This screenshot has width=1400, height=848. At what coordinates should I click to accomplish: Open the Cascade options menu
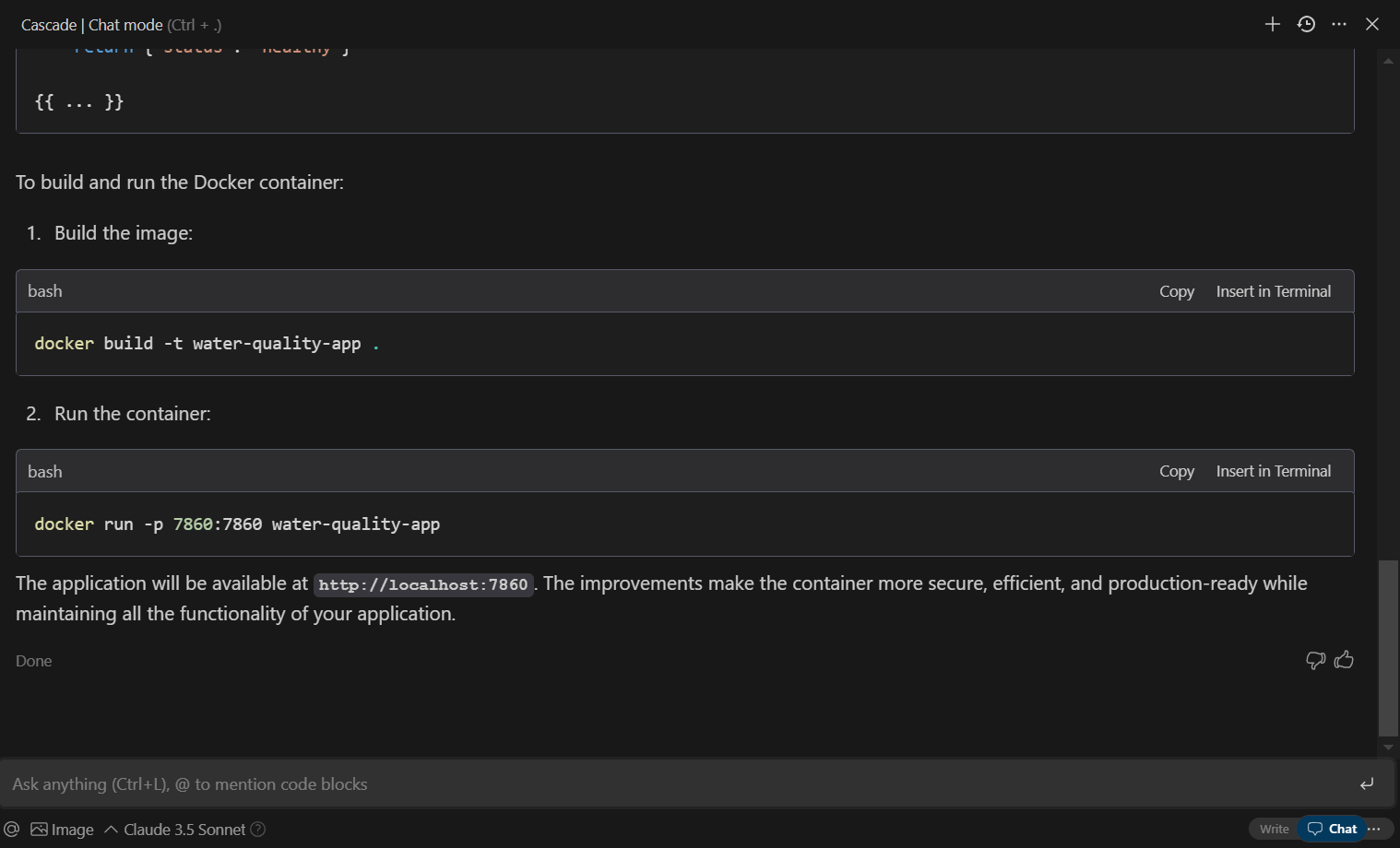[1339, 24]
